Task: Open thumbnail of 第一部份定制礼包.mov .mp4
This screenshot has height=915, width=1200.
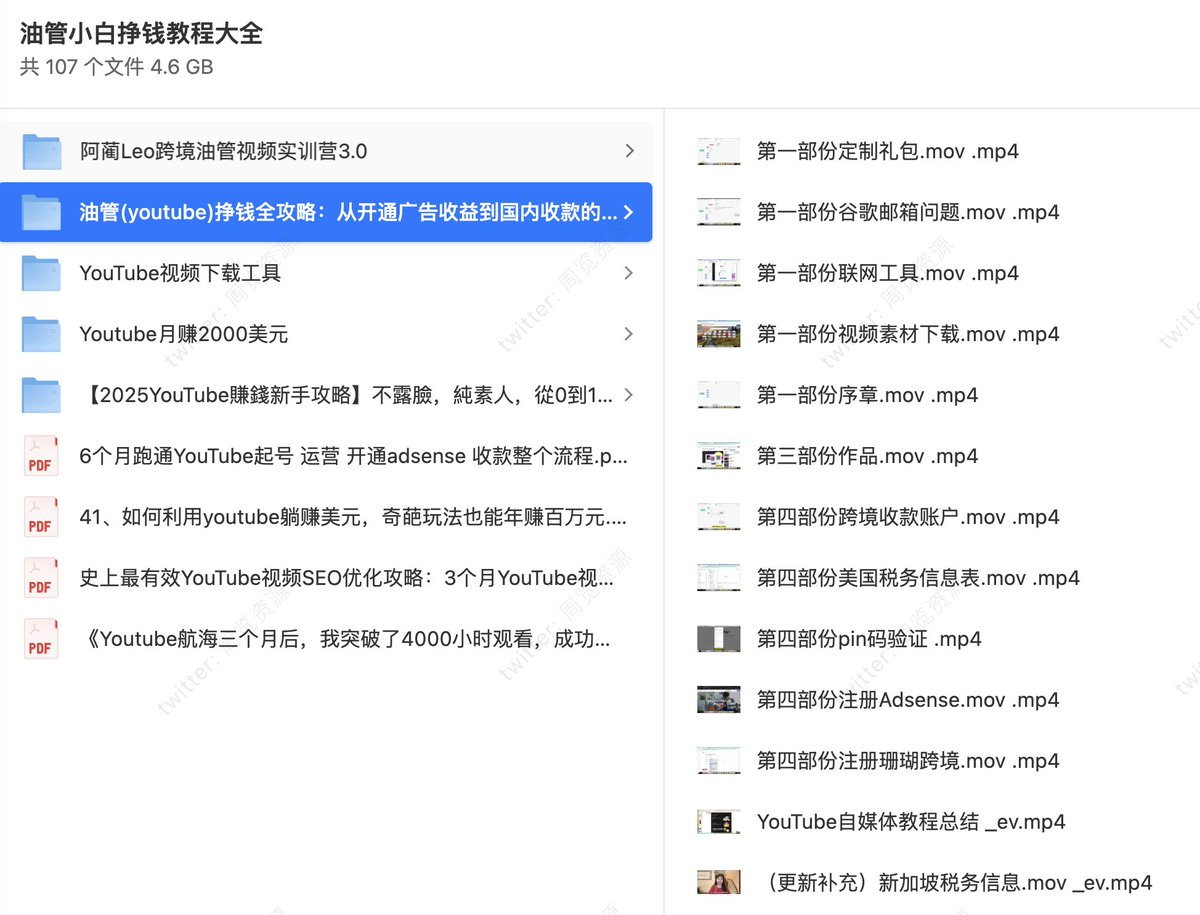Action: (x=719, y=151)
